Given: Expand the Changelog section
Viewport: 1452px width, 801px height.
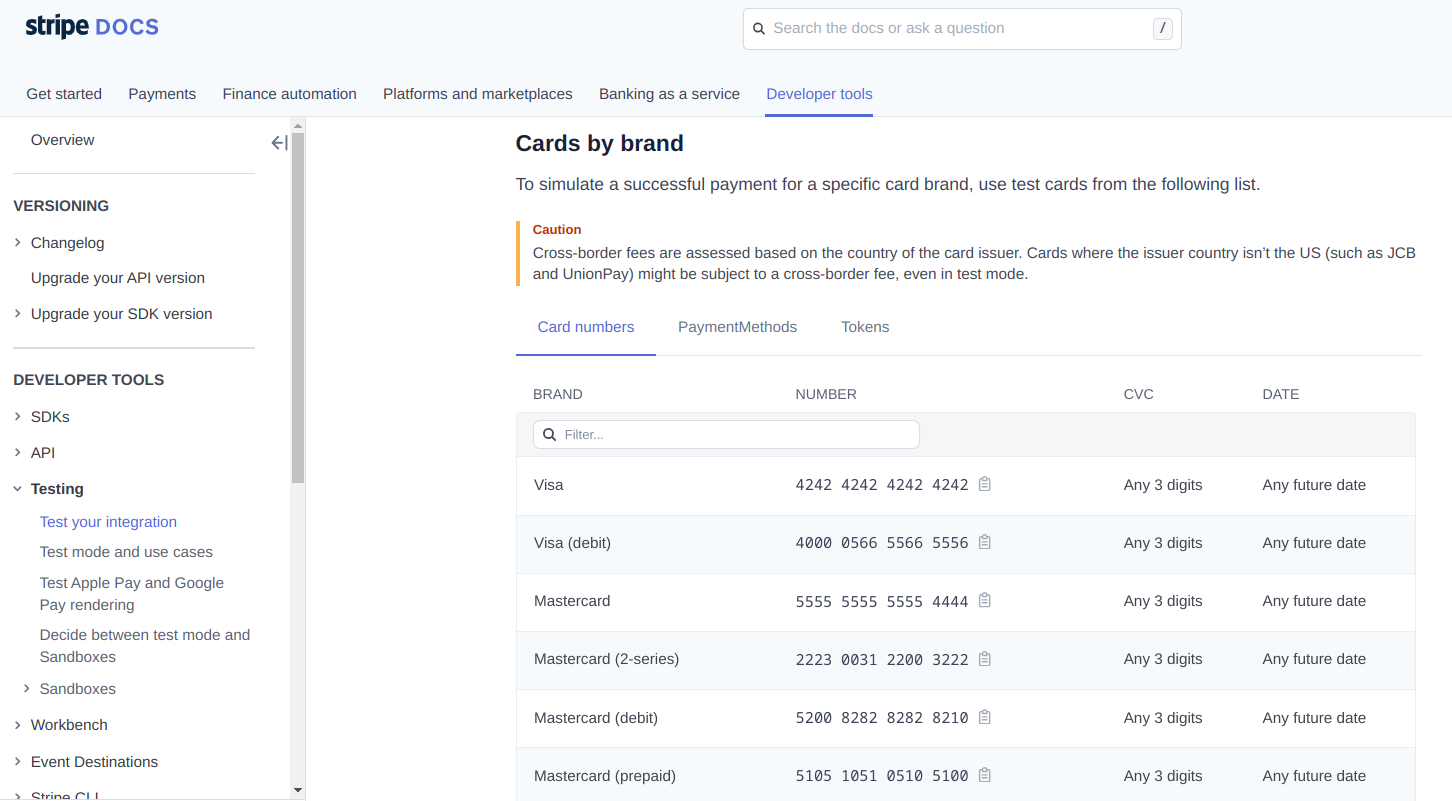Looking at the screenshot, I should [x=18, y=243].
